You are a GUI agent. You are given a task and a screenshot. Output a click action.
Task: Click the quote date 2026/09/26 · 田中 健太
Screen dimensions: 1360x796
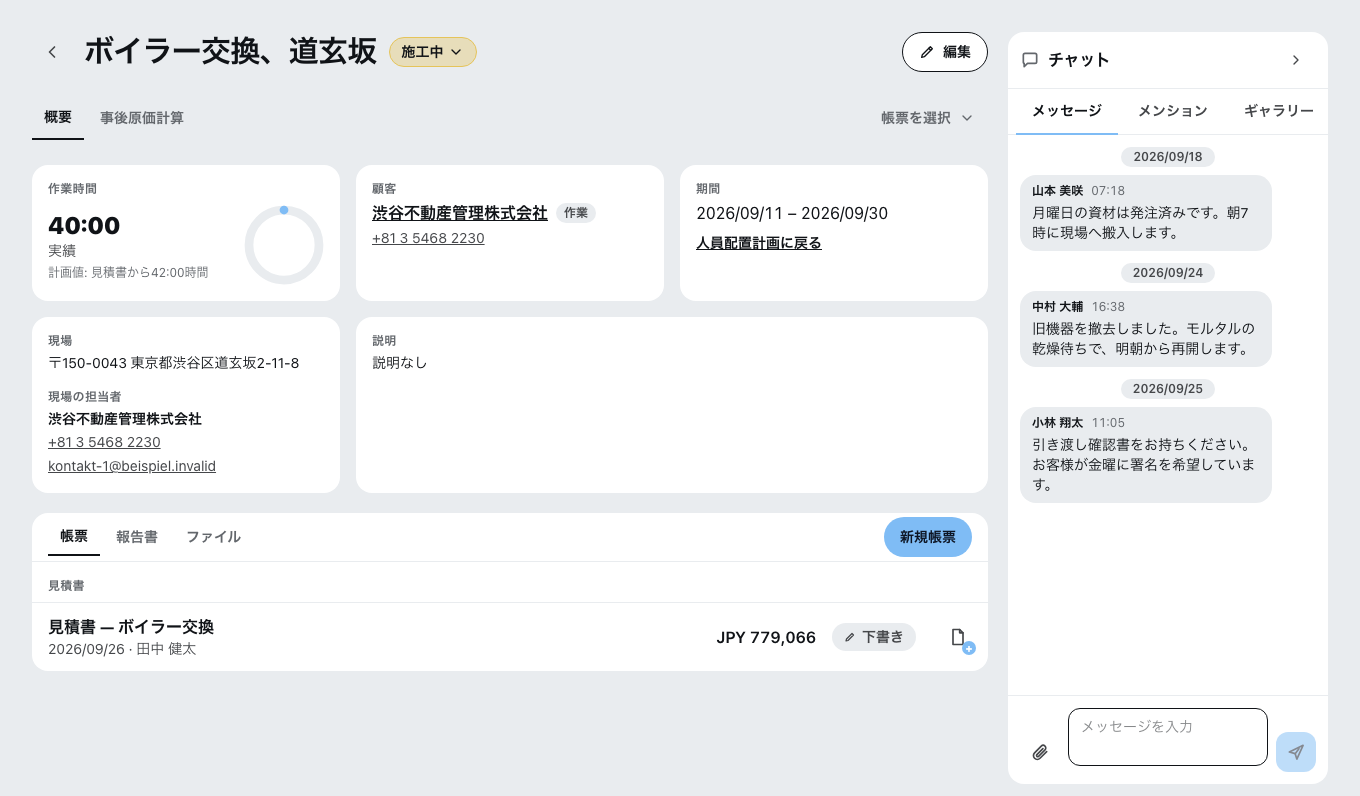122,649
